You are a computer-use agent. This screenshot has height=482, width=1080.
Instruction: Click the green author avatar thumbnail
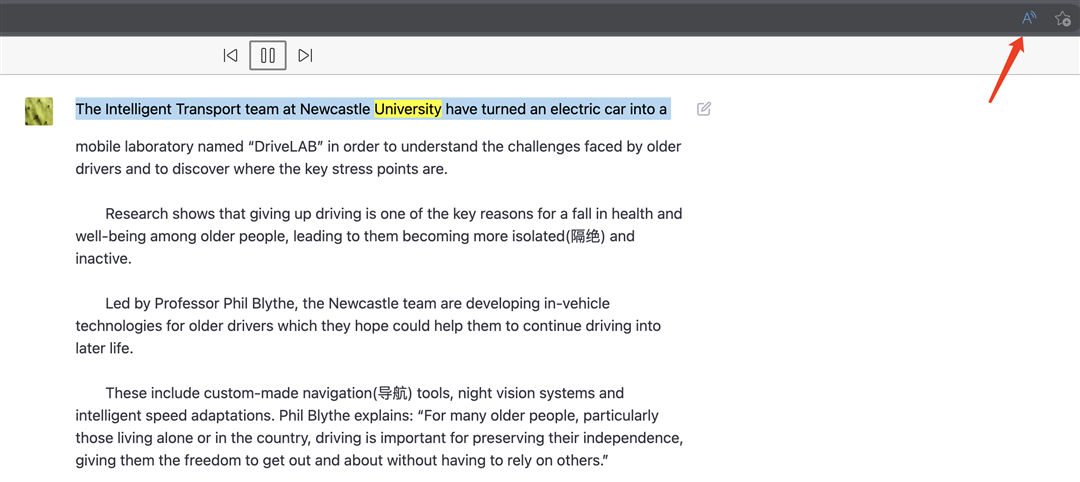click(x=39, y=111)
